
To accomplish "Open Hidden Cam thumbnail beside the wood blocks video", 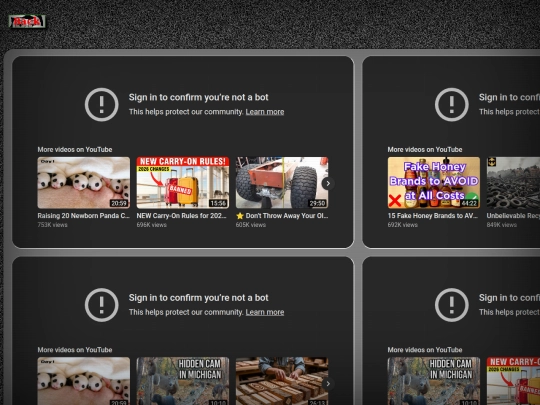I will 183,381.
